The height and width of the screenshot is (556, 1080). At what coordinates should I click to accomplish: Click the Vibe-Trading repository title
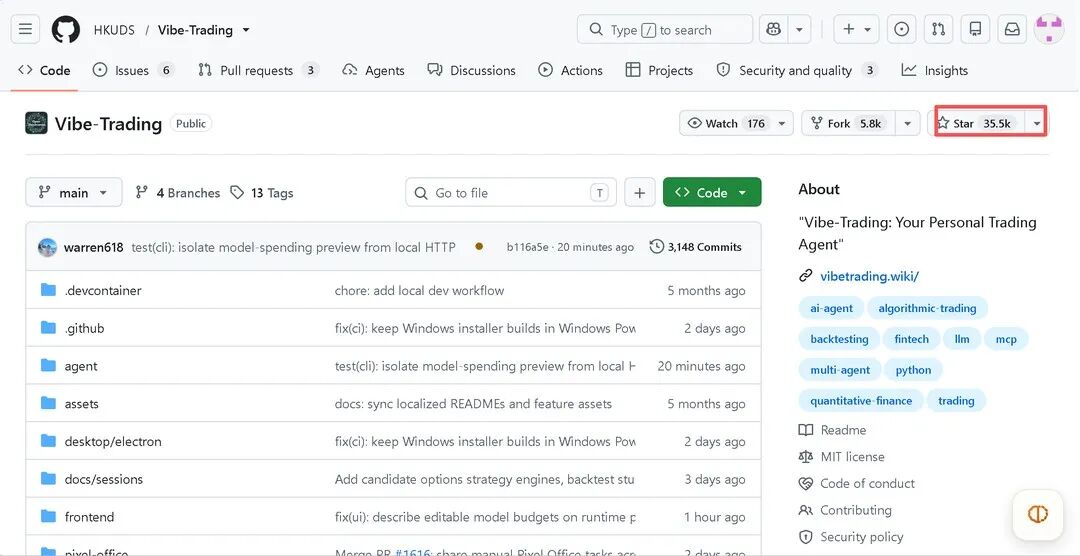click(108, 124)
